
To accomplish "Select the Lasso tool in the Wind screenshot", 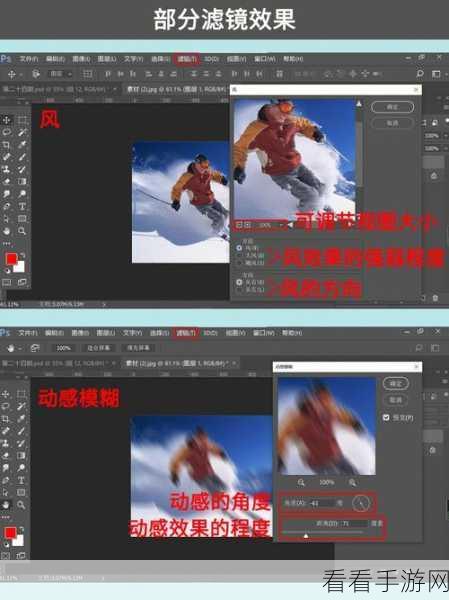I will [x=7, y=132].
